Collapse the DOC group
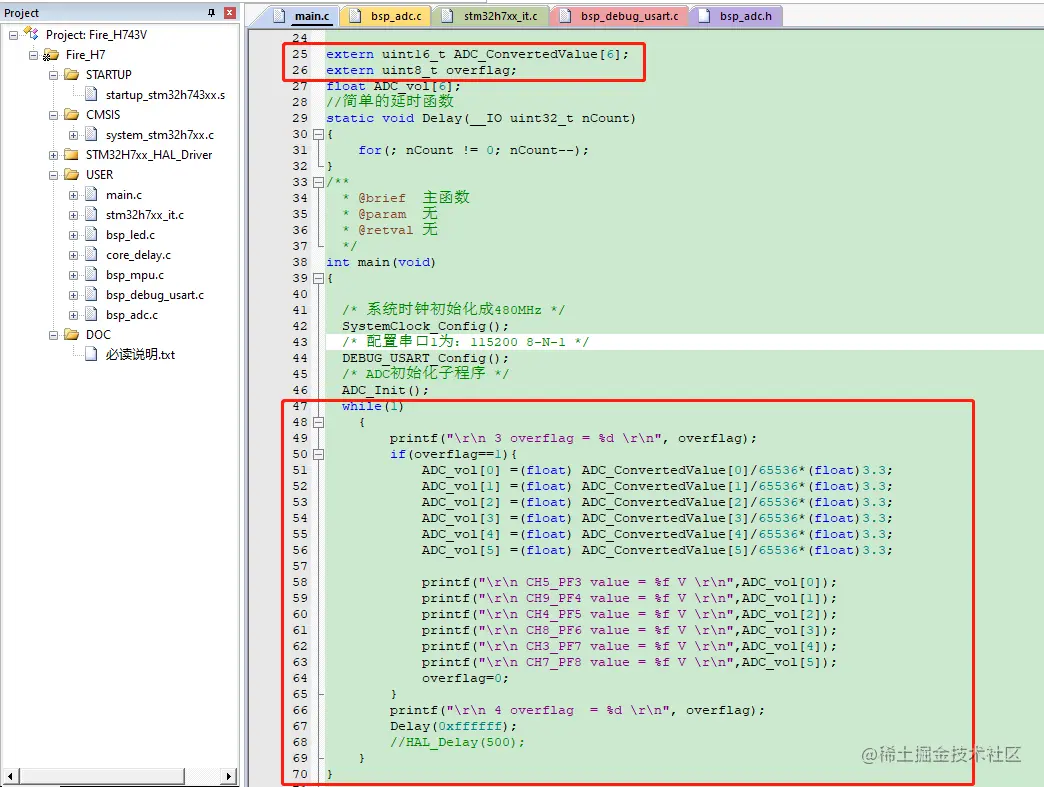Screen dimensions: 1044x787 tap(53, 335)
